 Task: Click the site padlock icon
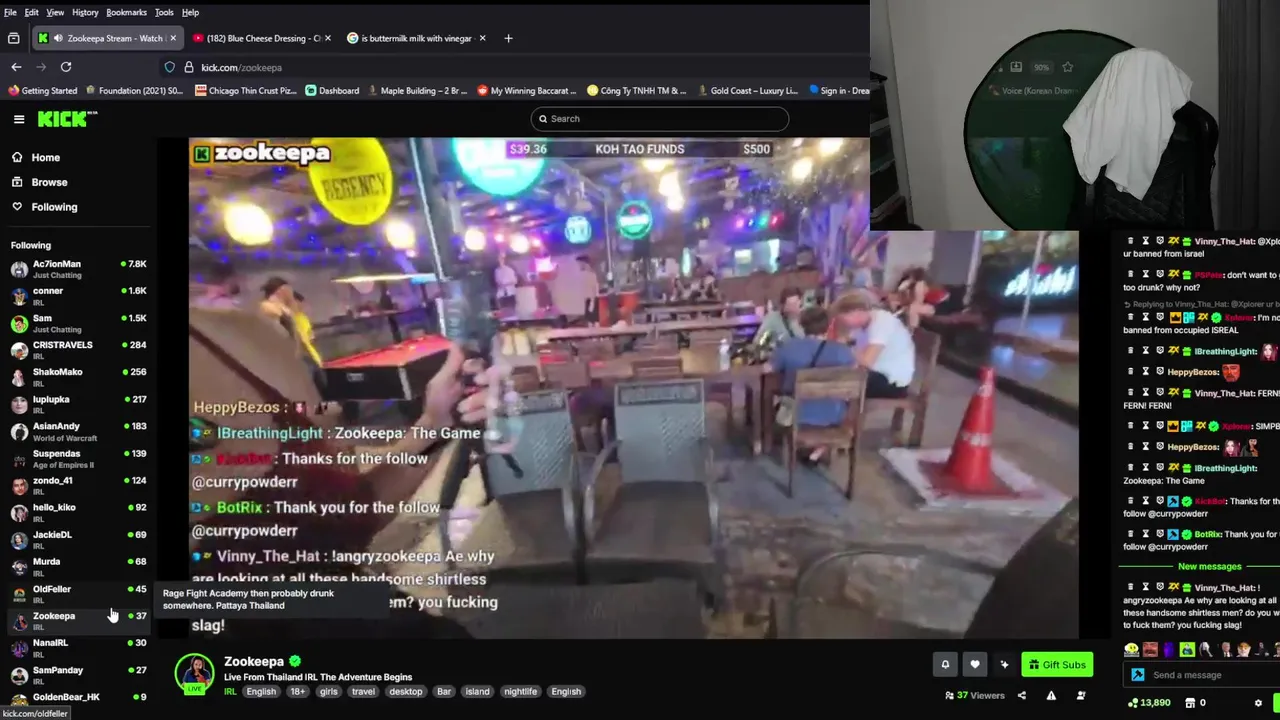[x=188, y=67]
